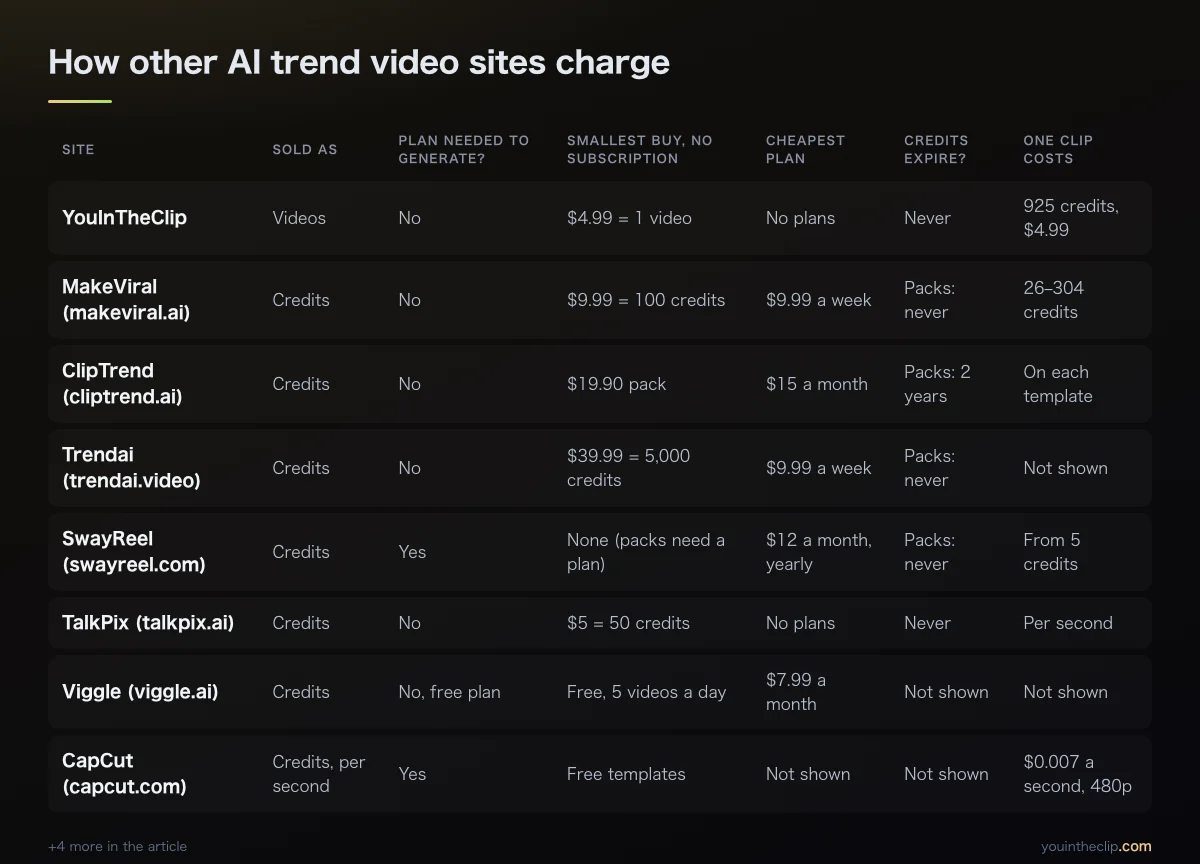Image resolution: width=1200 pixels, height=864 pixels.
Task: Click 'Credits, per second' cell
Action: coord(319,773)
